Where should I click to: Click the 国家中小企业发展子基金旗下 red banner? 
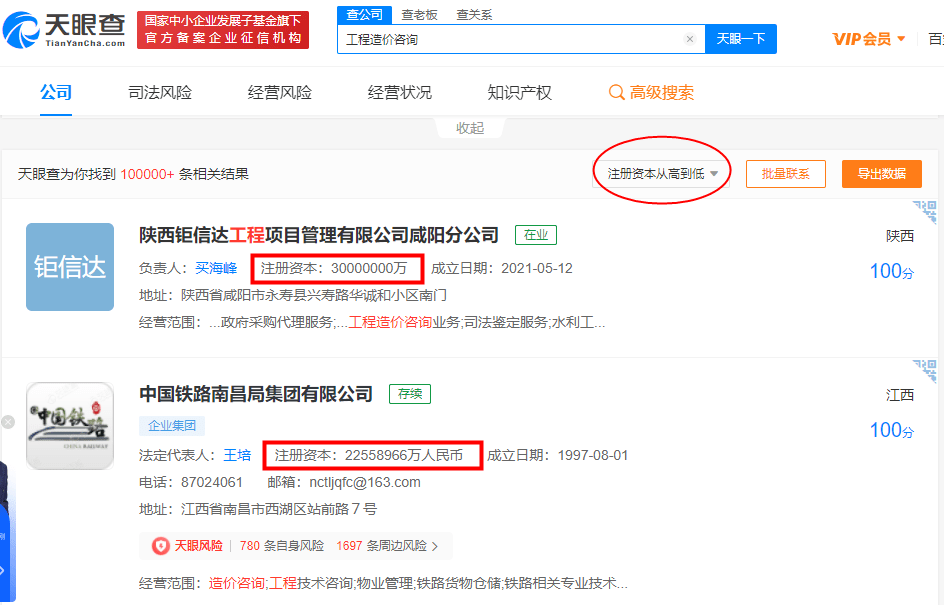[223, 29]
